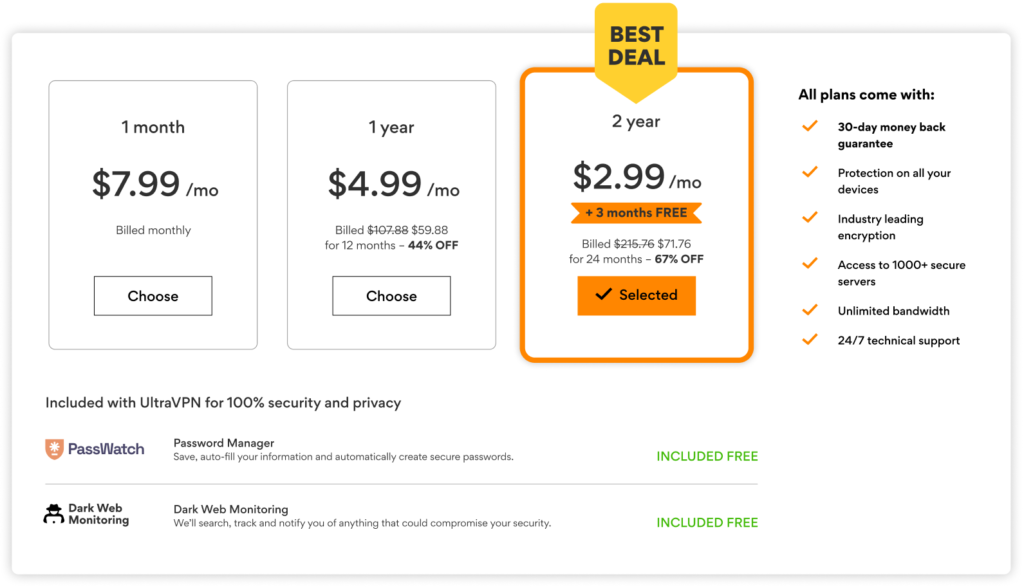The image size is (1024, 588).
Task: Select the 1 month plan card
Action: pyautogui.click(x=152, y=215)
